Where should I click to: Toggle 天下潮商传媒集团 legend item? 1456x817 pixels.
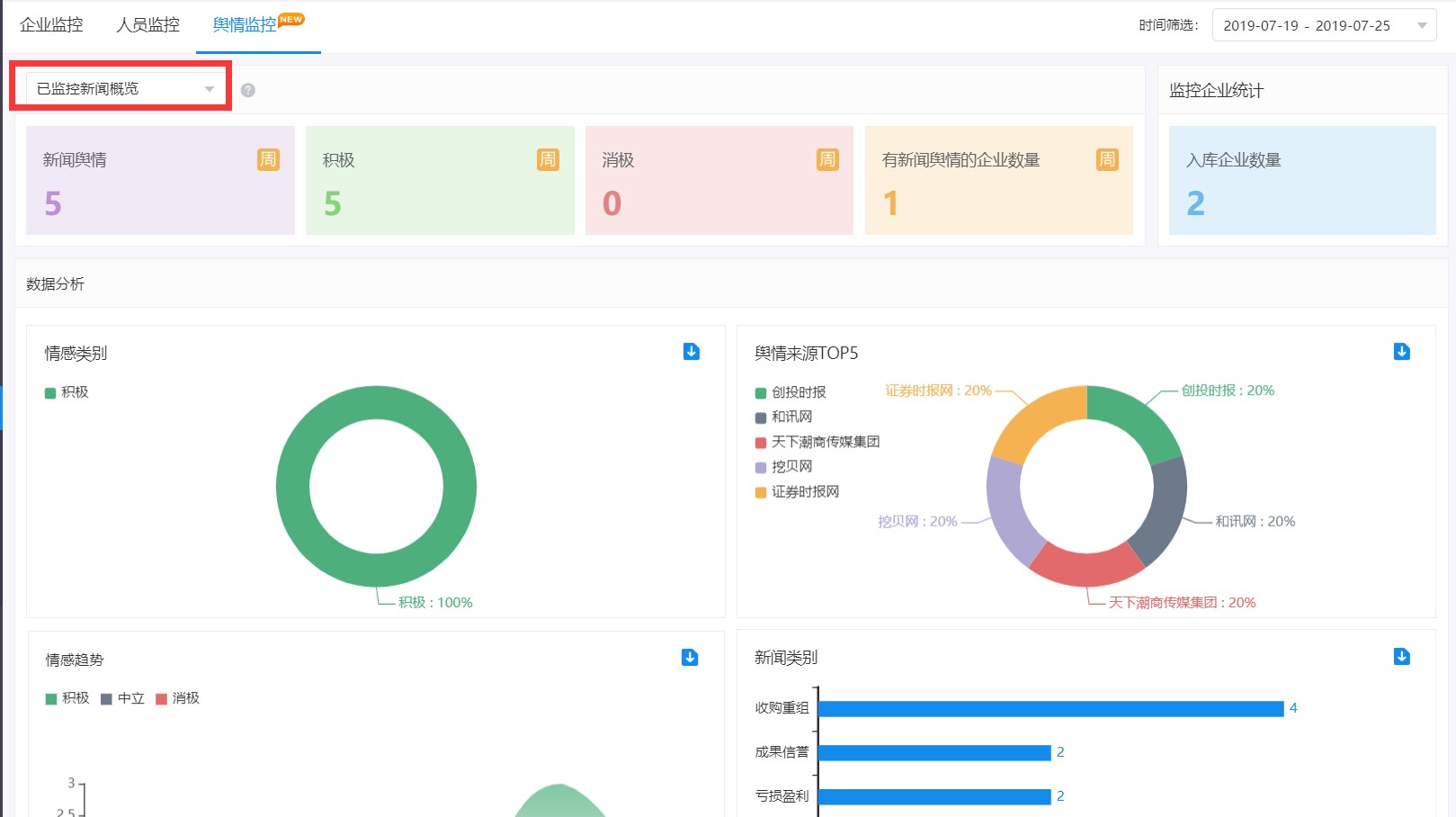(x=817, y=442)
